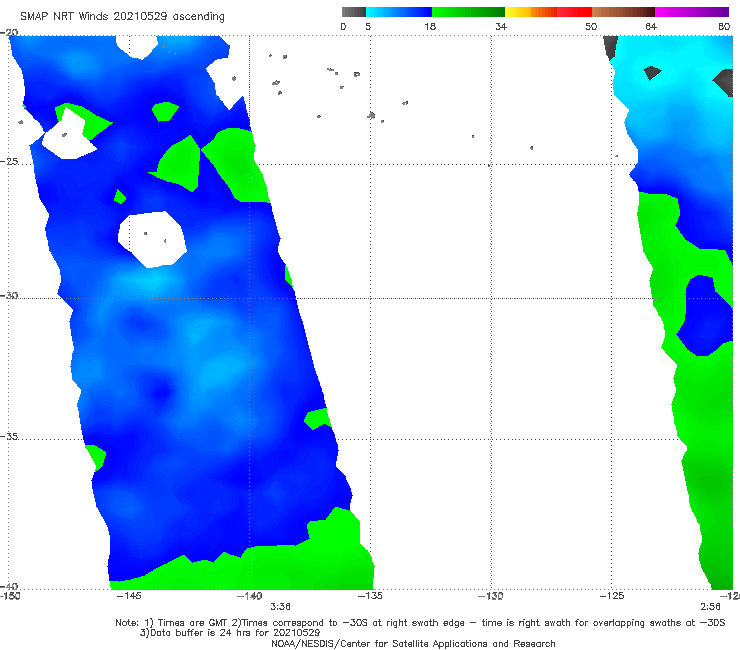Click the '64' color bar label
740x650 pixels.
(x=651, y=26)
